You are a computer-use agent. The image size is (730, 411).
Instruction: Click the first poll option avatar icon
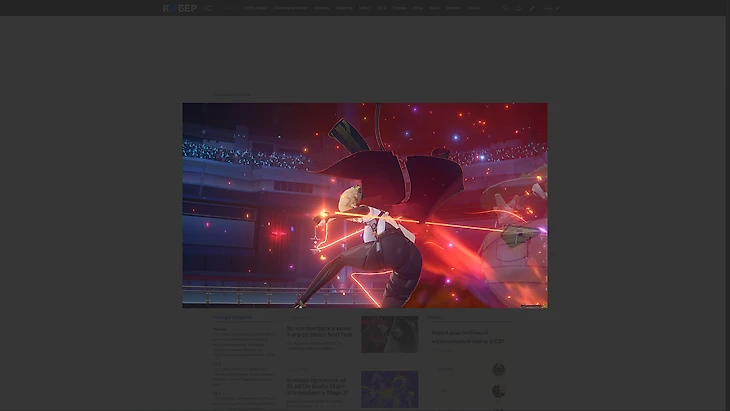(498, 370)
